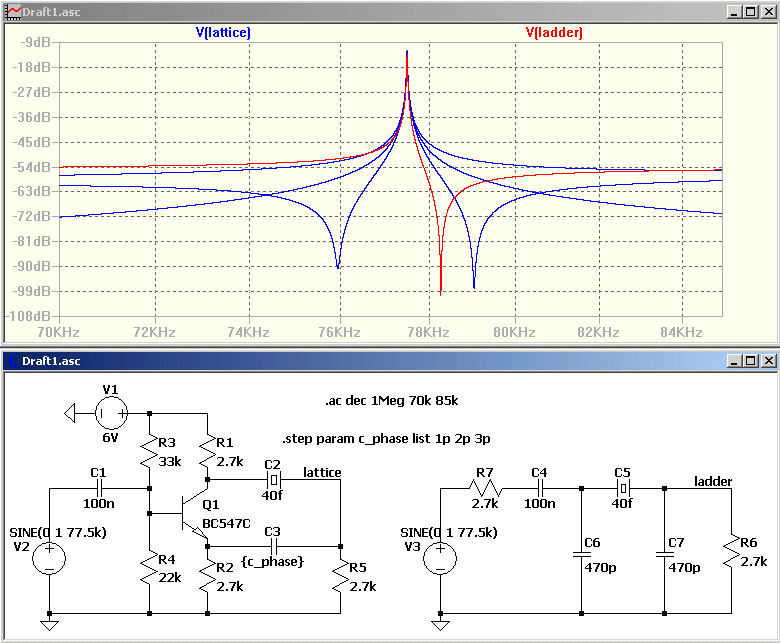Viewport: 780px width, 643px height.
Task: Click the -9dB vertical axis label
Action: [35, 43]
